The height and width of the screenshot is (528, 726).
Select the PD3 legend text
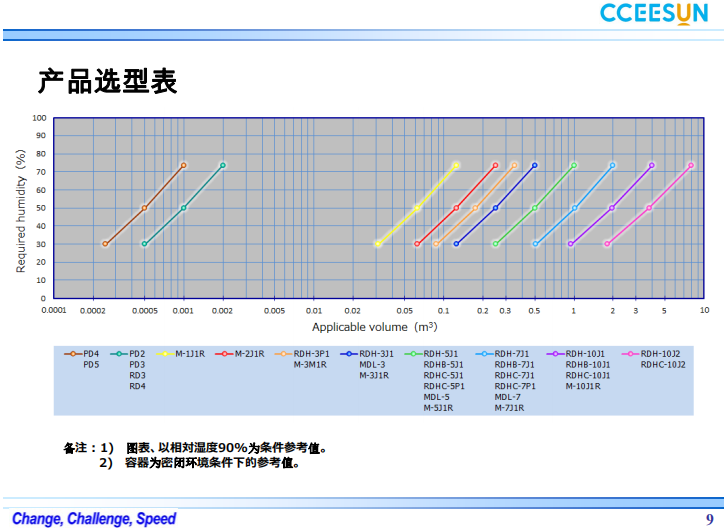tap(137, 365)
